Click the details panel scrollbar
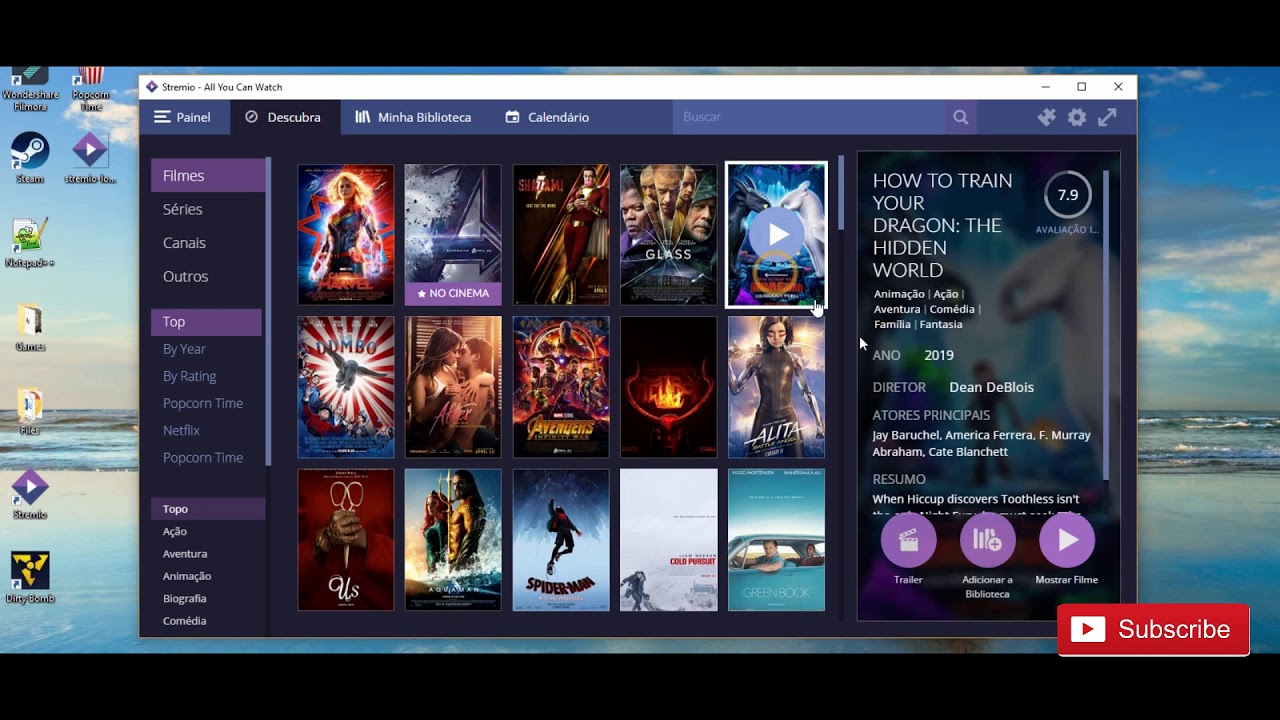 pyautogui.click(x=1106, y=325)
